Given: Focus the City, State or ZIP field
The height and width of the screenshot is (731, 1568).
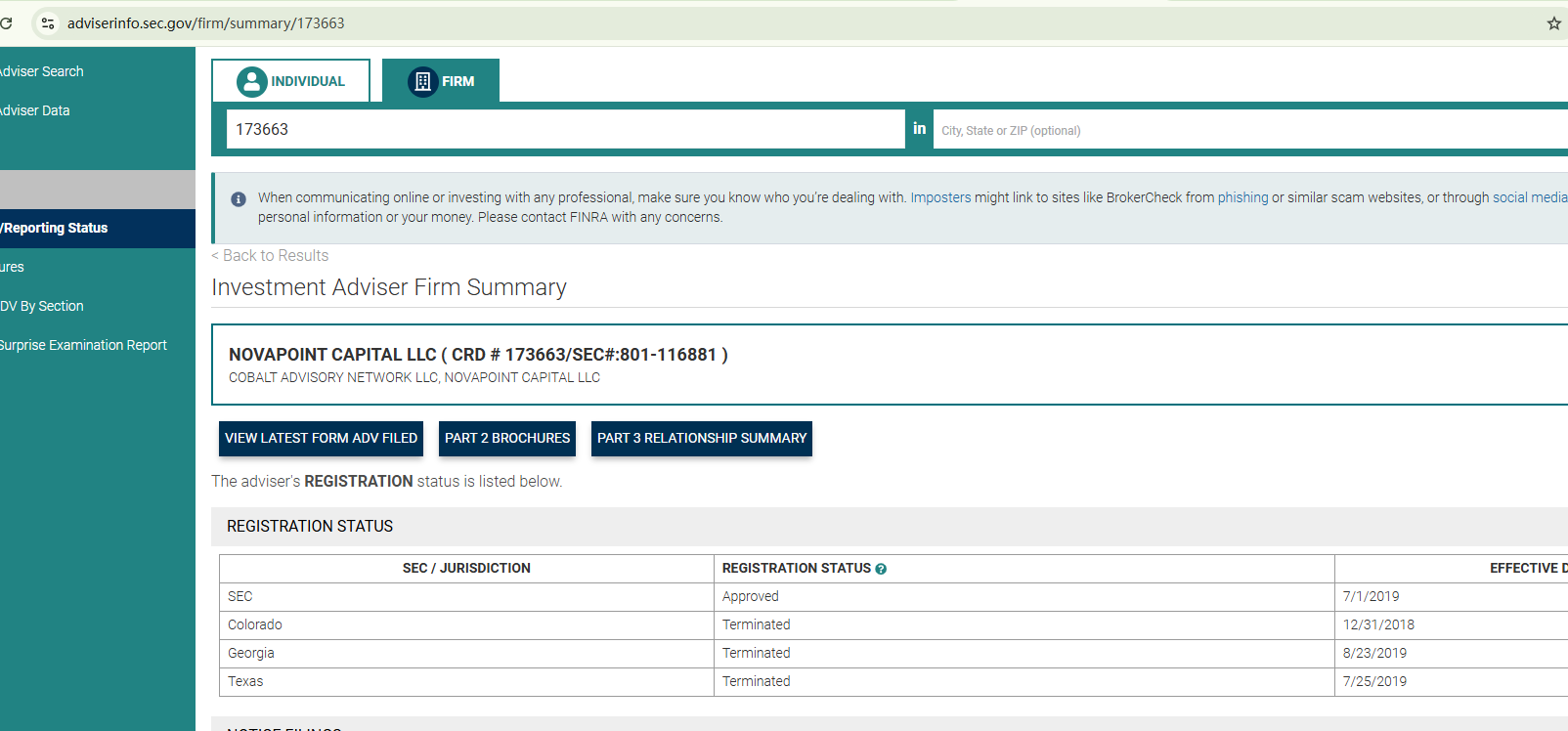Looking at the screenshot, I should (1241, 130).
